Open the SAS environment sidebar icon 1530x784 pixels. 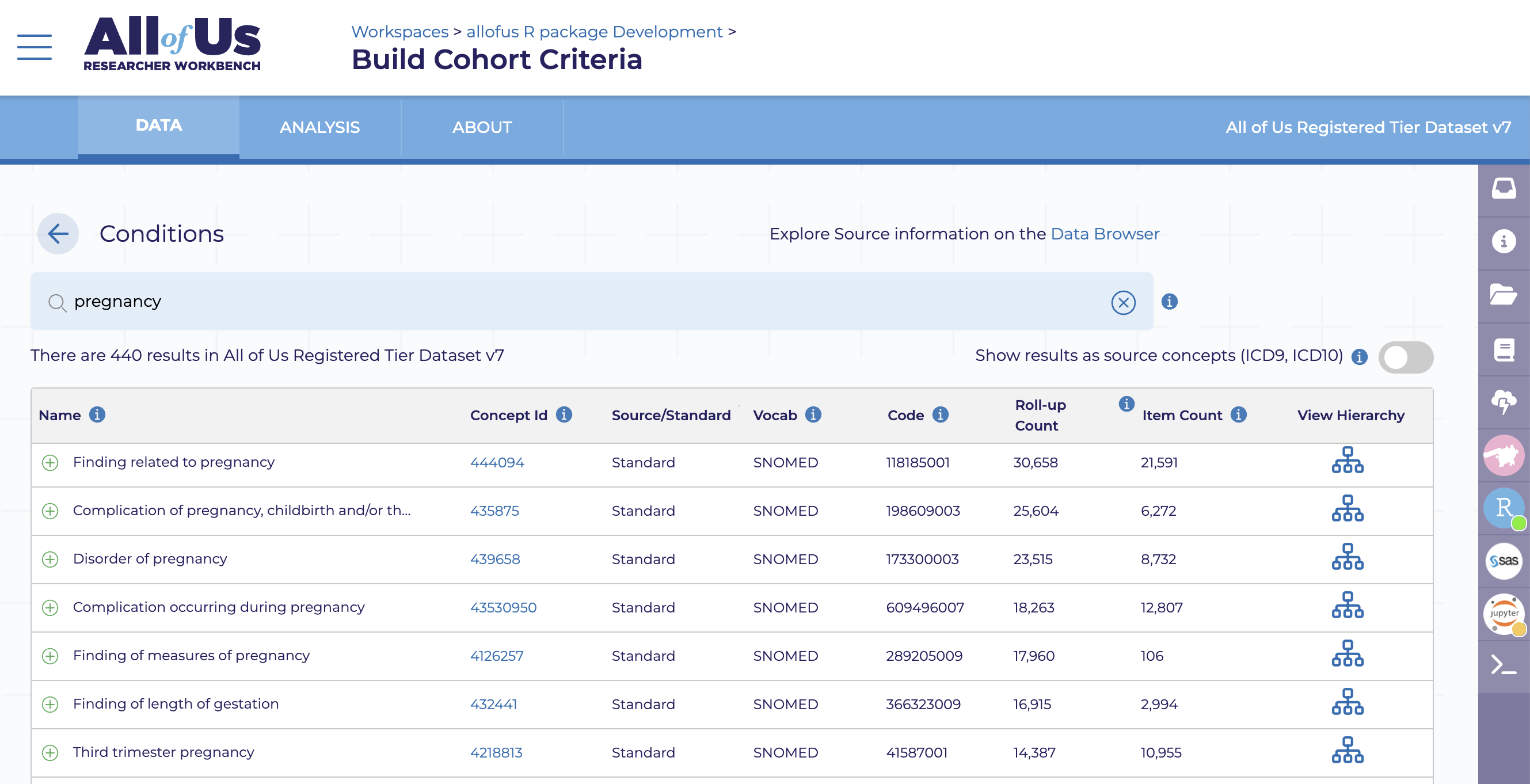tap(1503, 561)
